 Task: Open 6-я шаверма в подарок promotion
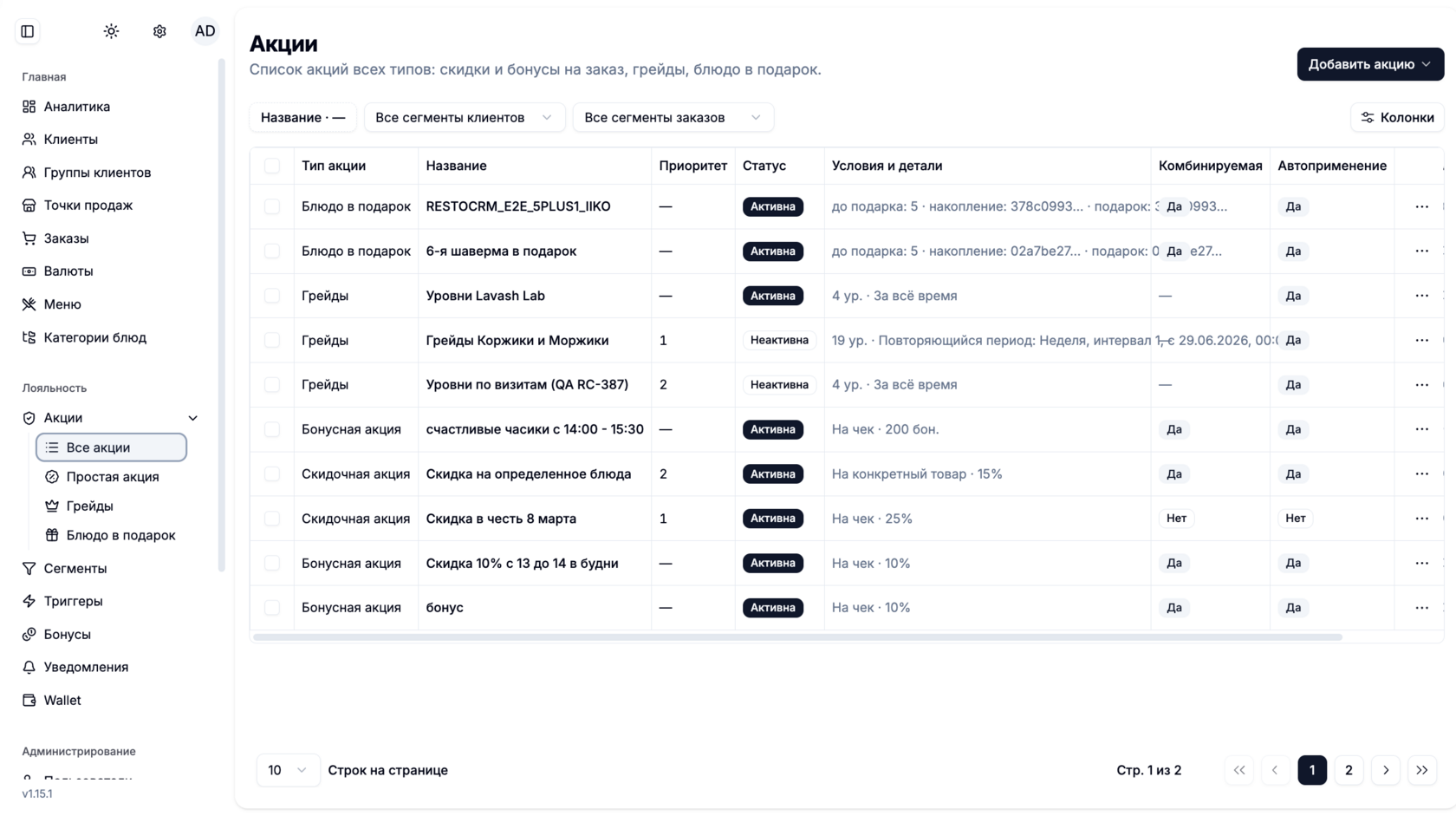tap(501, 251)
